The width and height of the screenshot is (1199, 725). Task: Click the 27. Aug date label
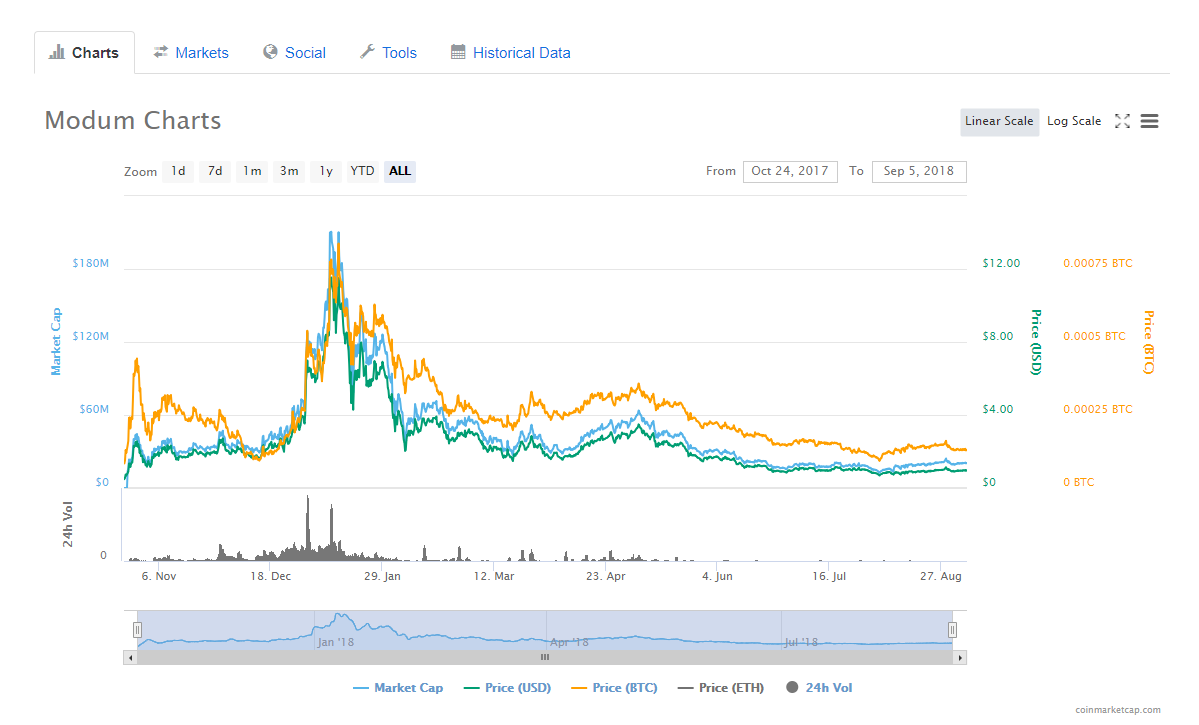pos(941,576)
